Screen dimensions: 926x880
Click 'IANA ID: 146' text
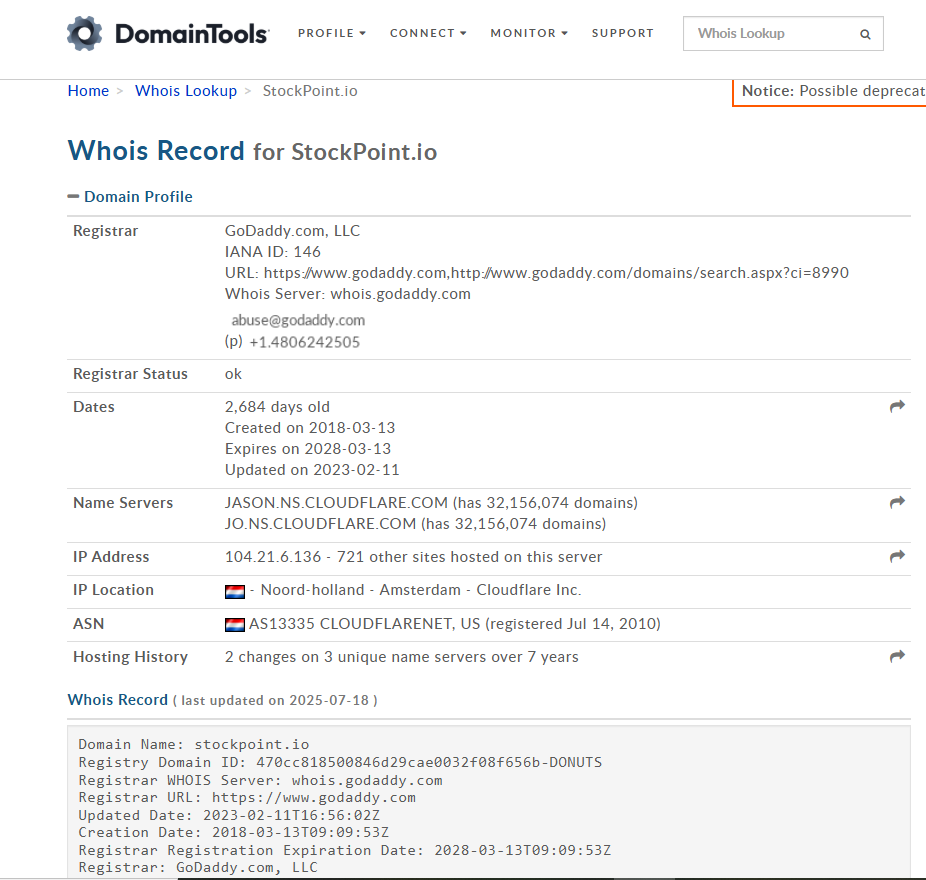pyautogui.click(x=272, y=252)
